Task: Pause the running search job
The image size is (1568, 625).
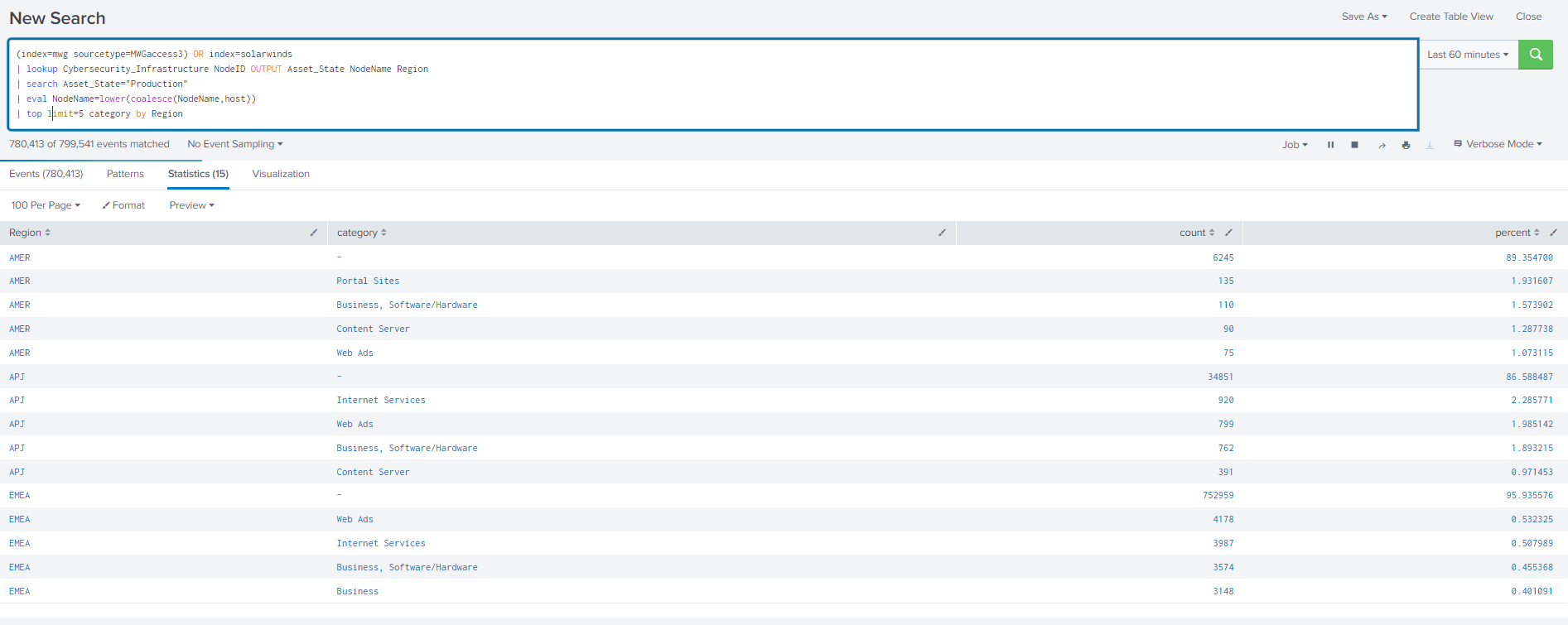Action: pos(1330,144)
